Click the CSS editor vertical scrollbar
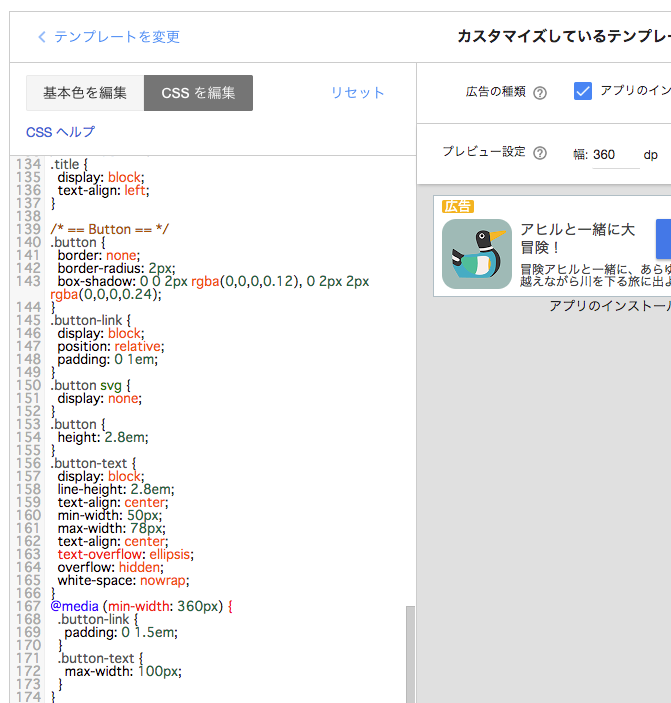 click(x=410, y=654)
